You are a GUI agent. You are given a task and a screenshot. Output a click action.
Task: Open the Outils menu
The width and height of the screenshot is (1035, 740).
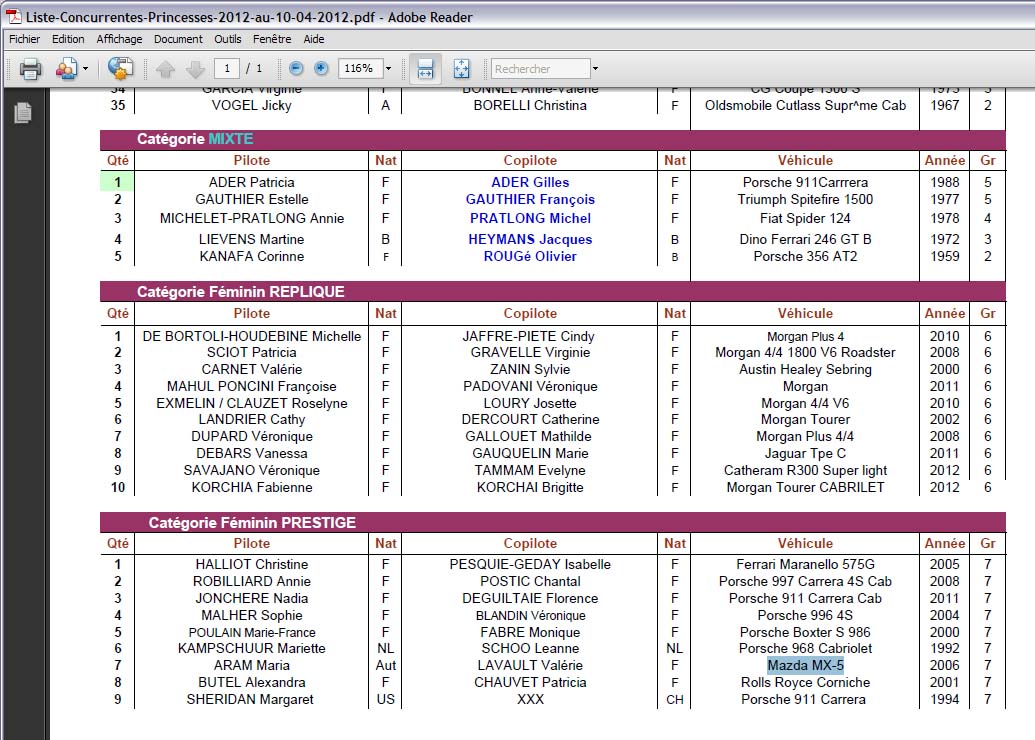228,39
